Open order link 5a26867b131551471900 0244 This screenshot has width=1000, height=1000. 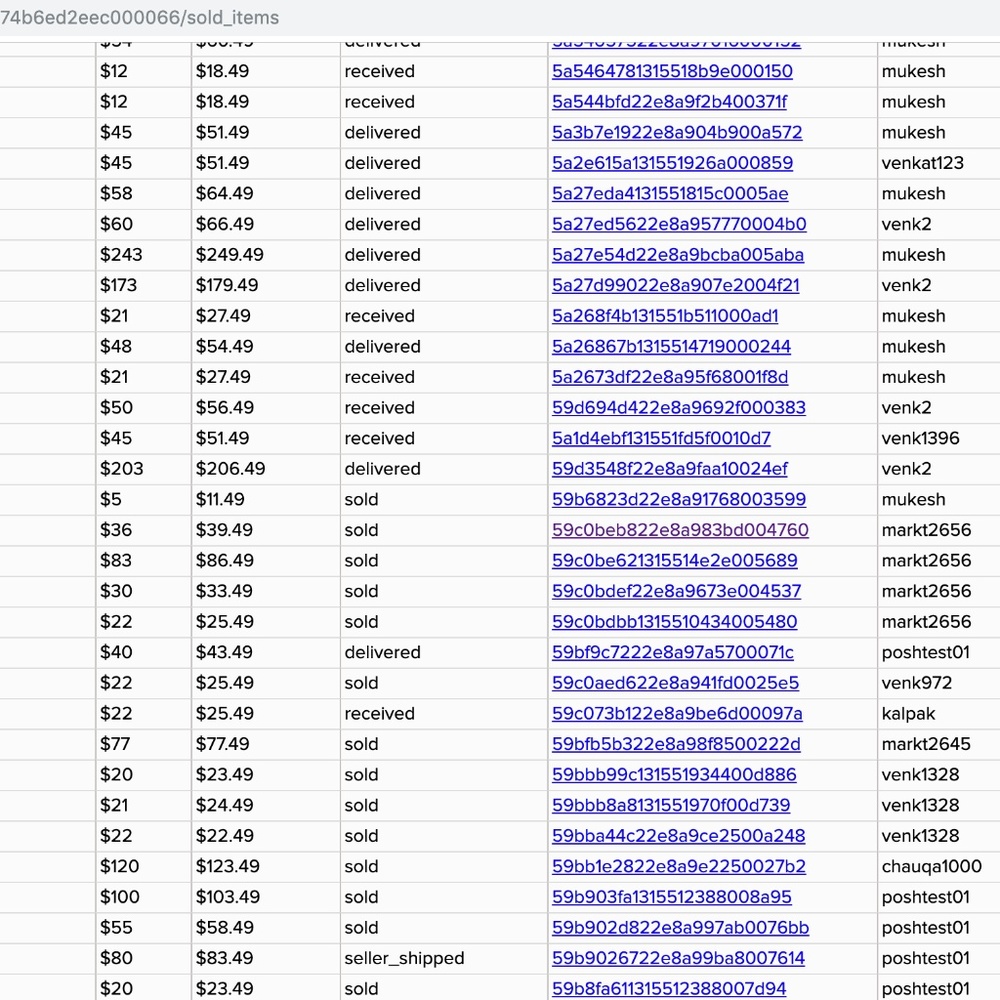(672, 347)
